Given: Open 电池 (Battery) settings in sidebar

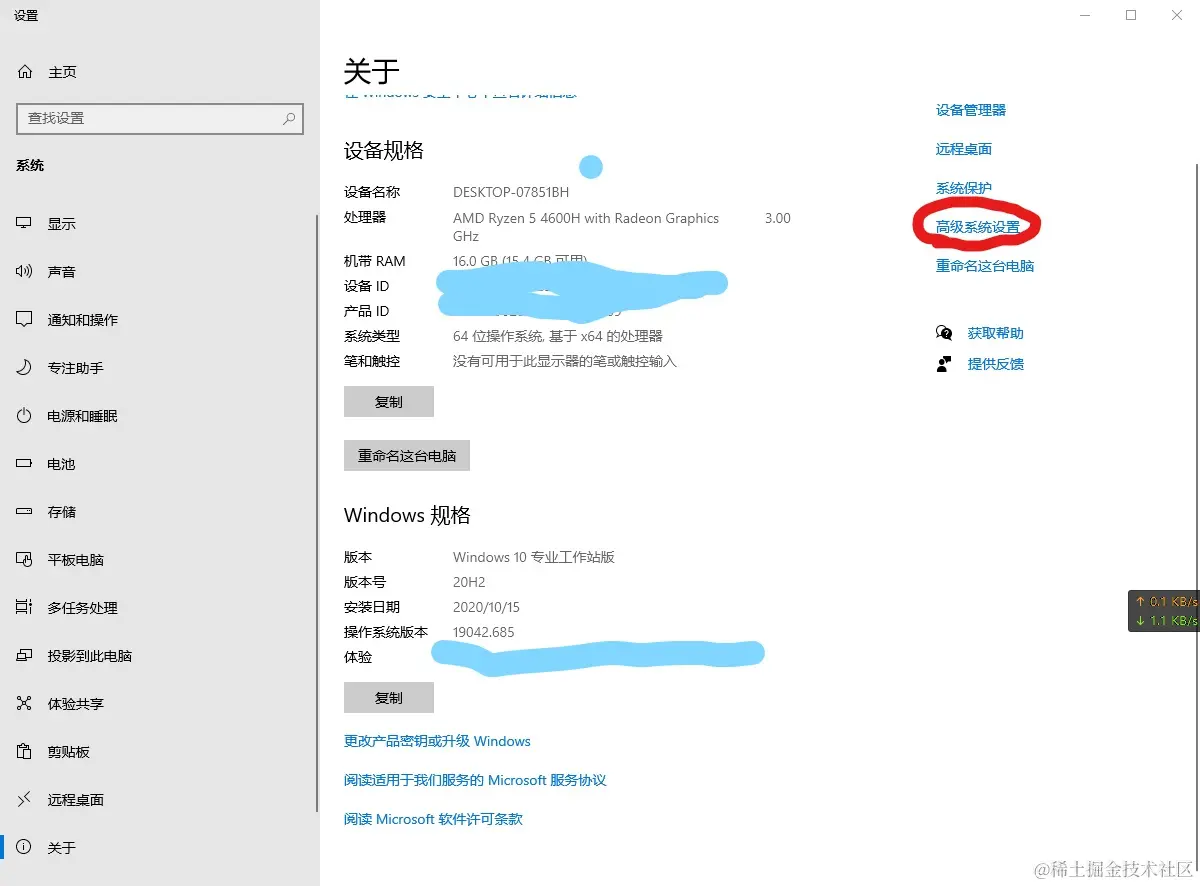Looking at the screenshot, I should click(60, 463).
